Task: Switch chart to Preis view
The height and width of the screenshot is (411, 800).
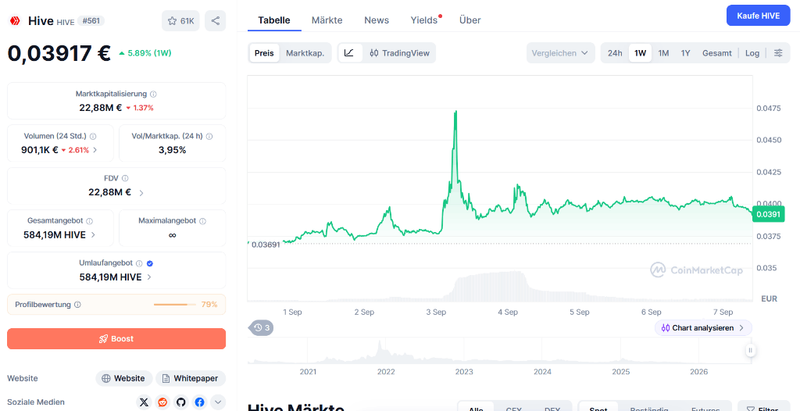Action: [x=264, y=53]
